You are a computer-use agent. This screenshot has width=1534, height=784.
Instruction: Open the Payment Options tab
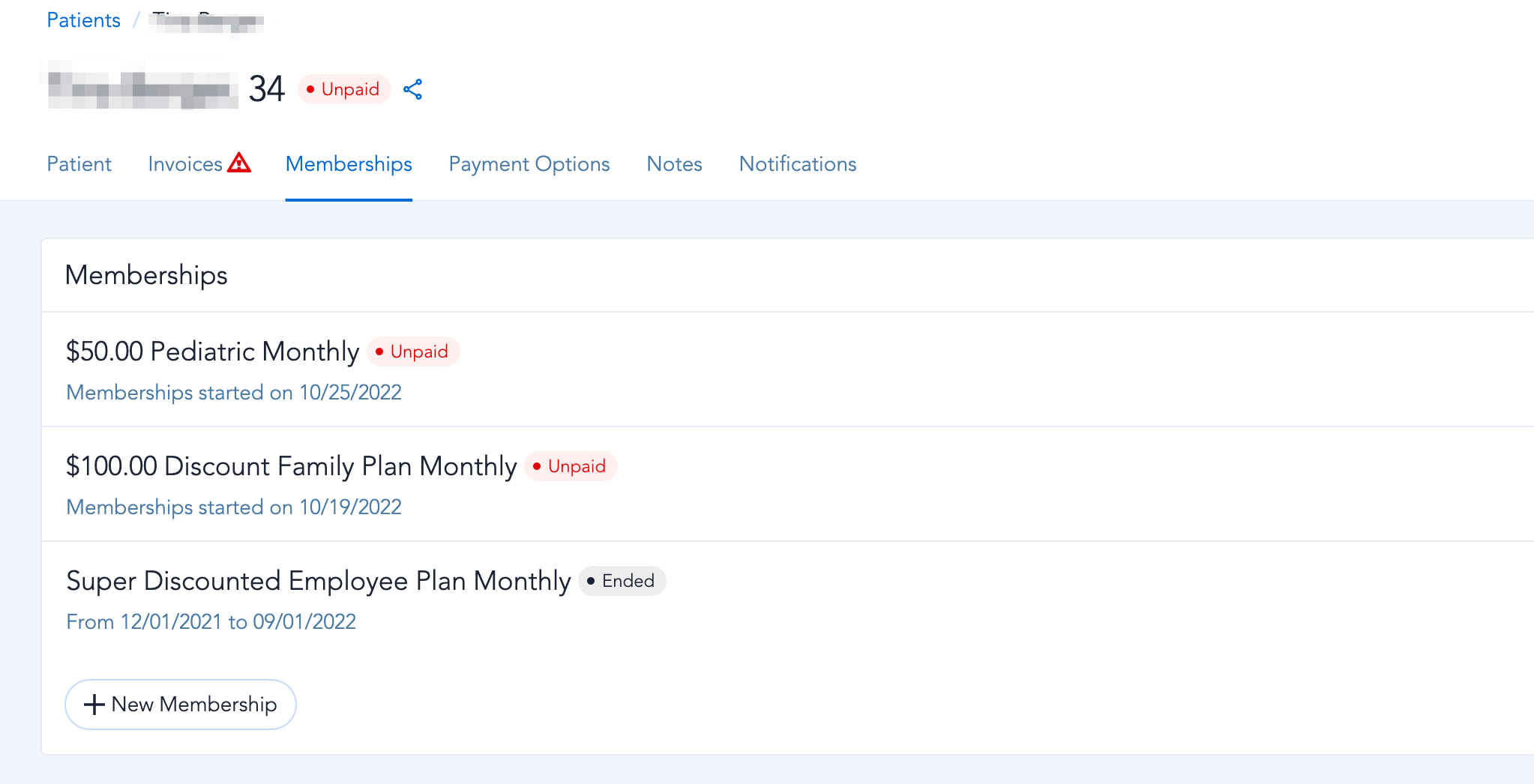pos(529,164)
